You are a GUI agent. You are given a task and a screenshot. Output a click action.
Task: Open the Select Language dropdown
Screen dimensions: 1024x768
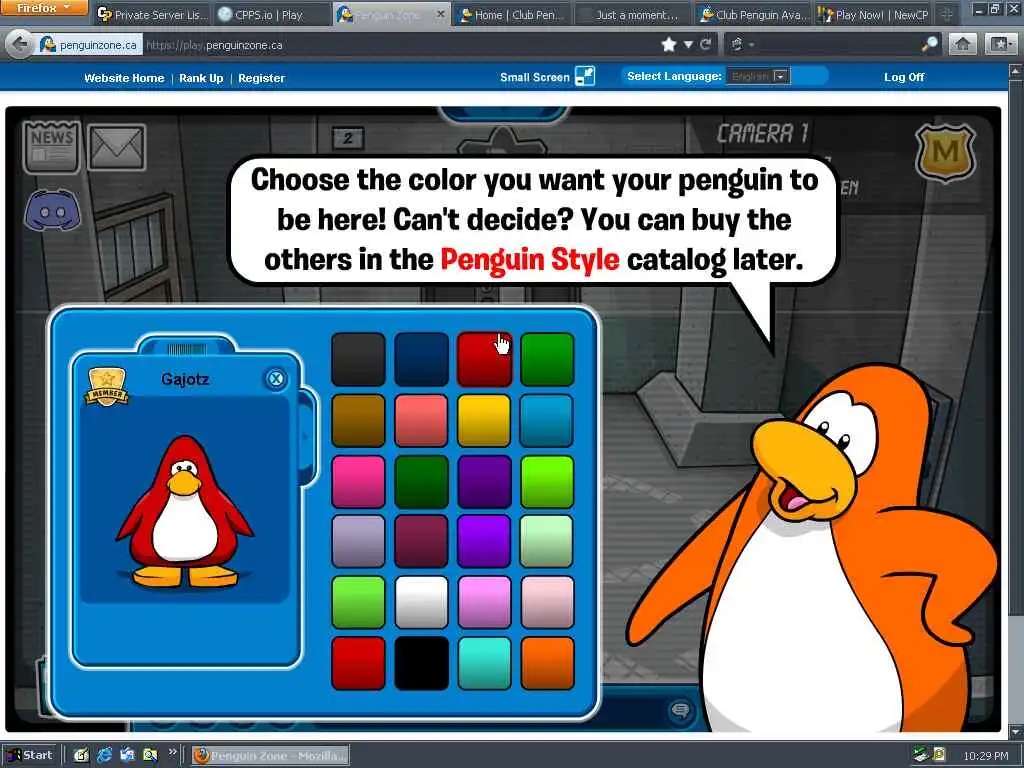click(x=758, y=76)
